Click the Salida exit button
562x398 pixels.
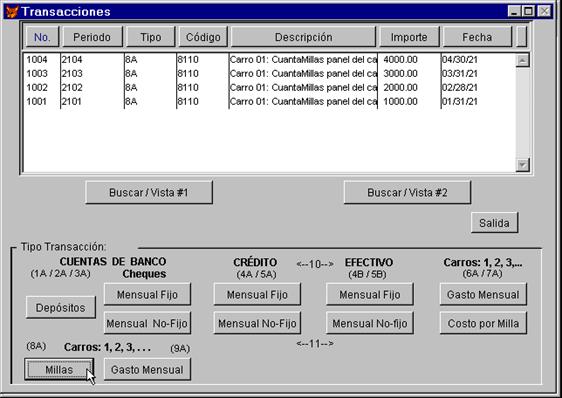pyautogui.click(x=494, y=223)
